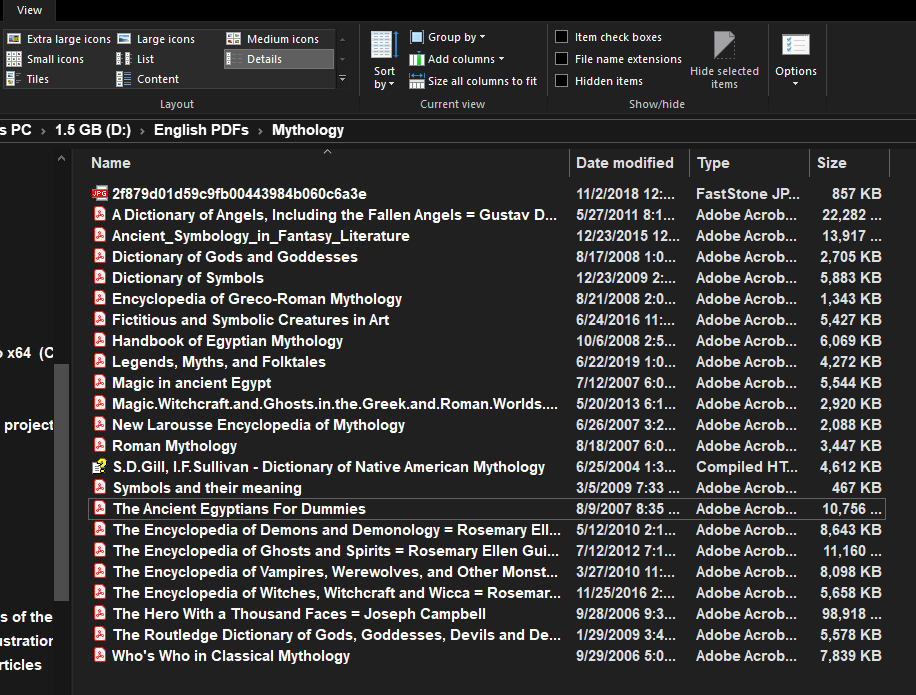This screenshot has height=695, width=916.
Task: Click the Size all columns to fit icon
Action: tap(417, 81)
